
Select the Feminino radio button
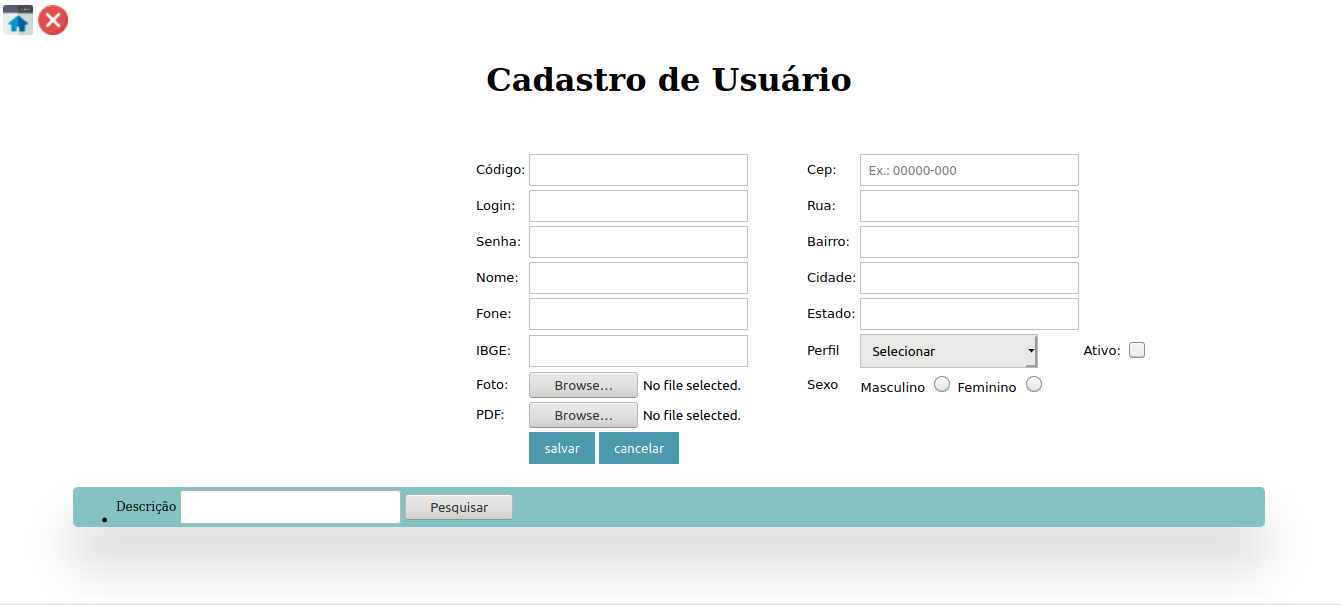(x=1034, y=384)
